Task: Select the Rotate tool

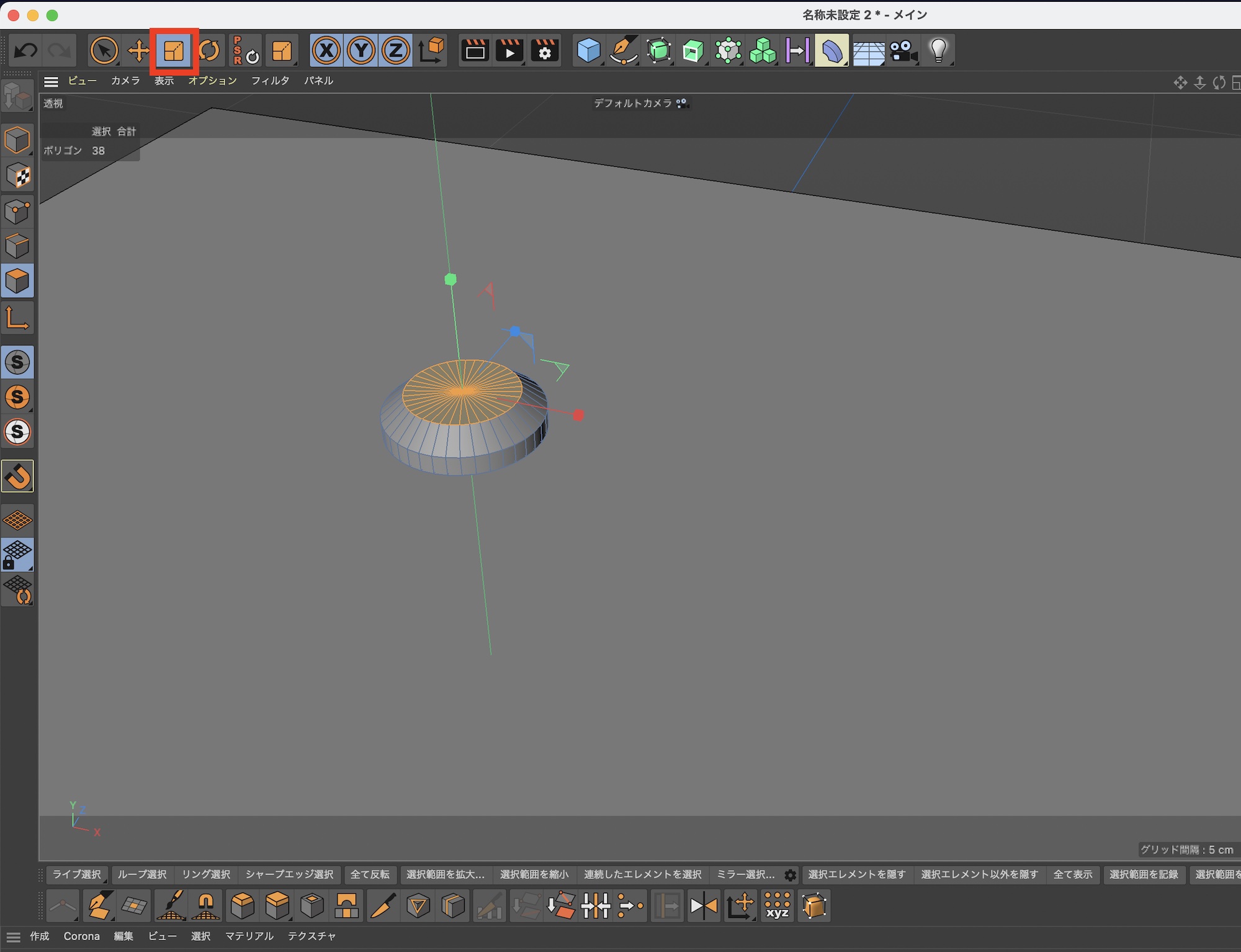Action: point(210,51)
